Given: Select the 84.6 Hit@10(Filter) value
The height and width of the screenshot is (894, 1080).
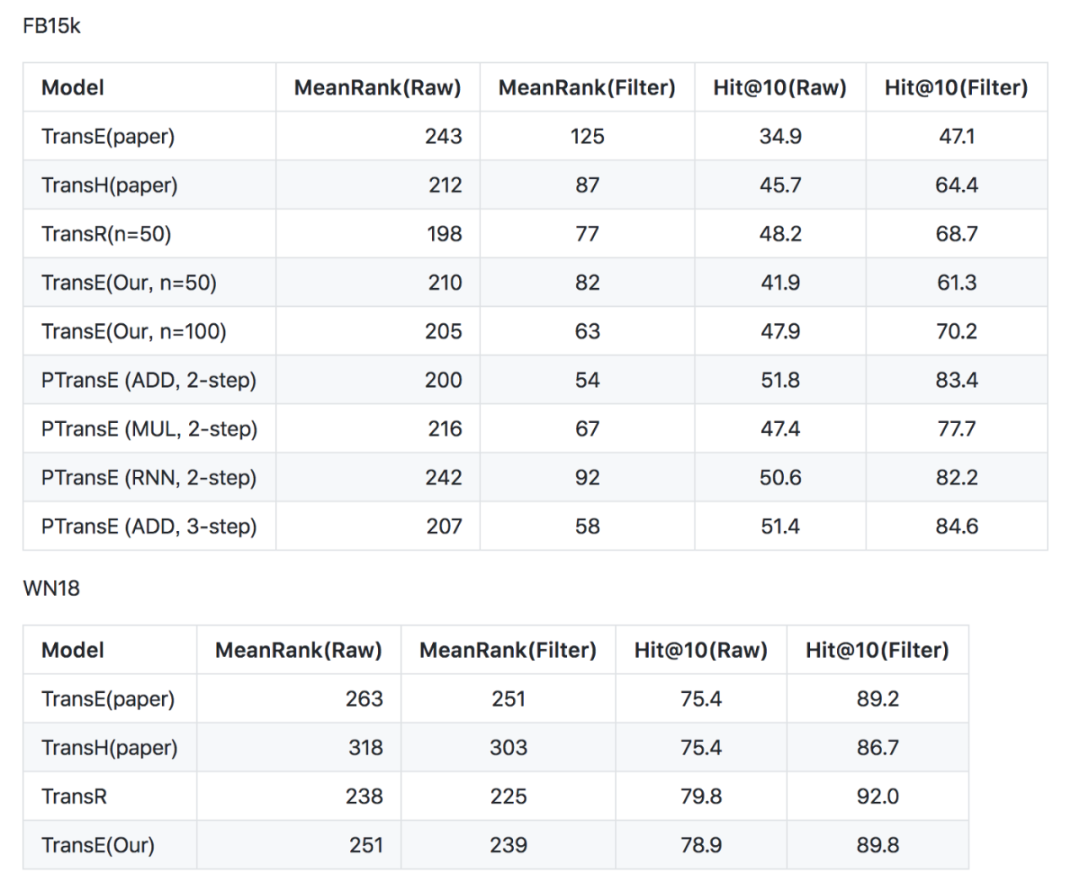Looking at the screenshot, I should (x=956, y=526).
